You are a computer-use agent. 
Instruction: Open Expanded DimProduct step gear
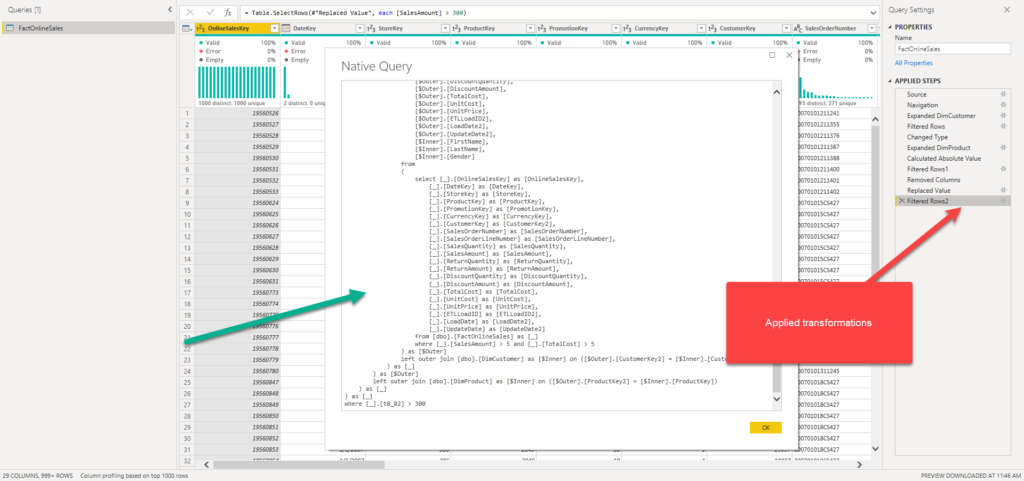pyautogui.click(x=1002, y=147)
